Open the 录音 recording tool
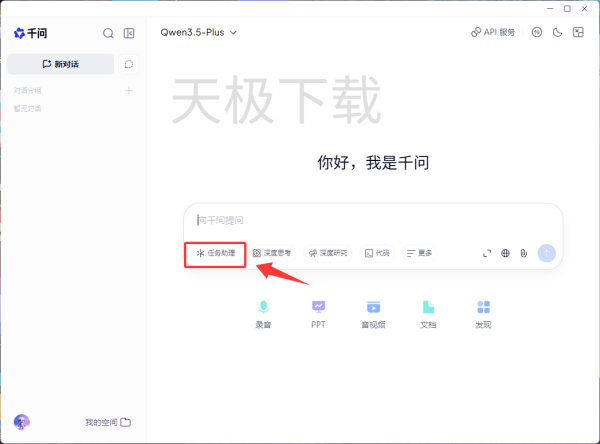The height and width of the screenshot is (444, 600). (264, 313)
